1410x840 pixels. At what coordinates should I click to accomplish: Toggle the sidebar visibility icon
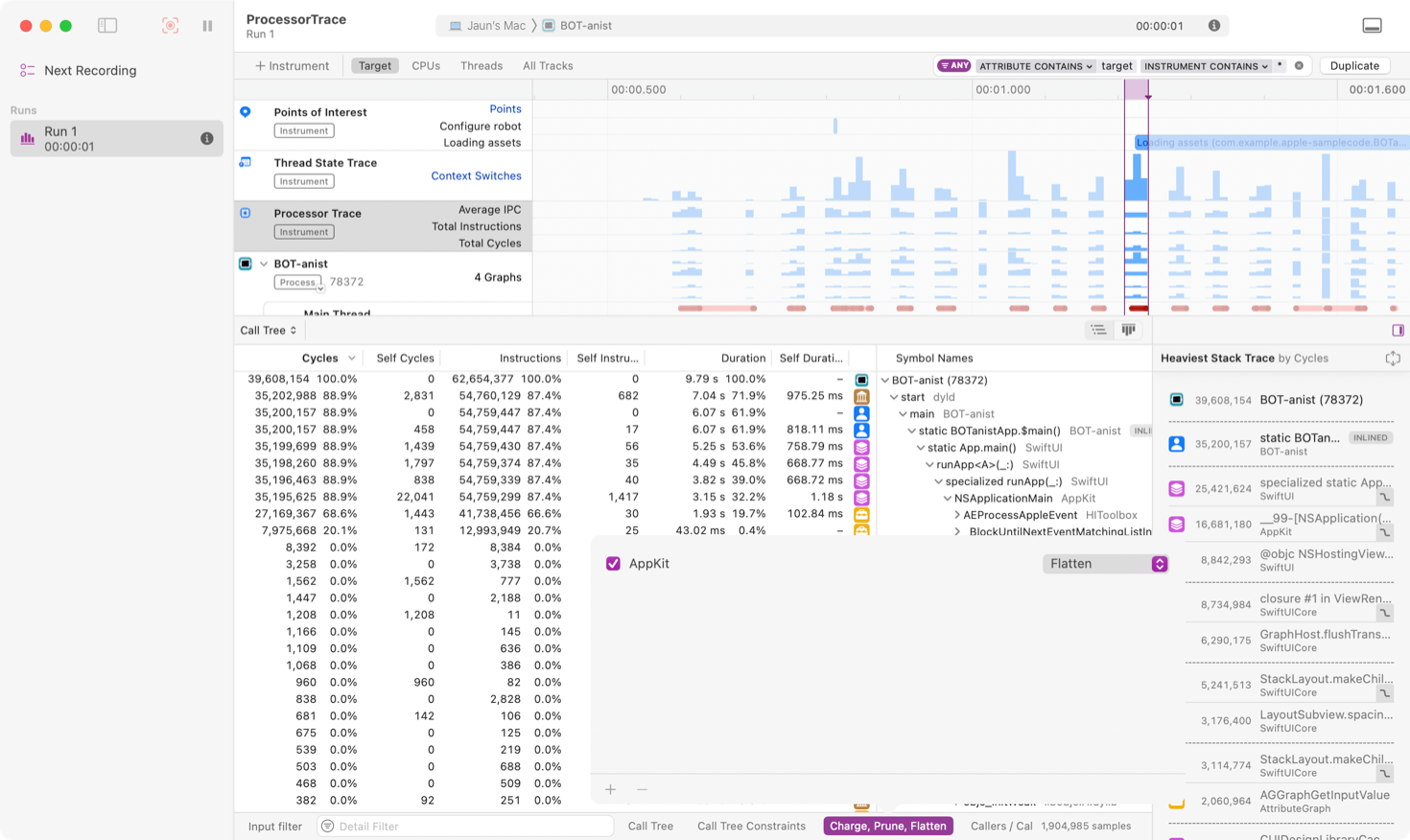107,26
